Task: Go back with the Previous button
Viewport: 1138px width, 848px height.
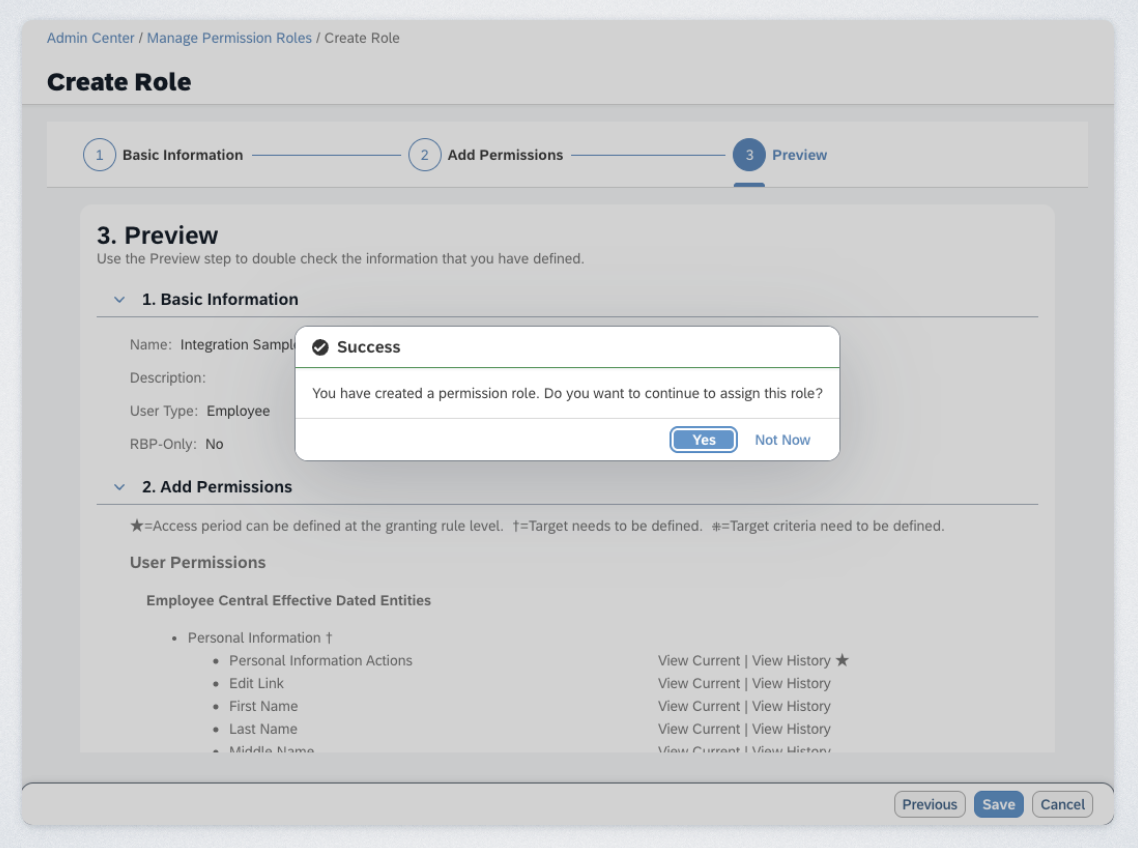Action: [929, 804]
